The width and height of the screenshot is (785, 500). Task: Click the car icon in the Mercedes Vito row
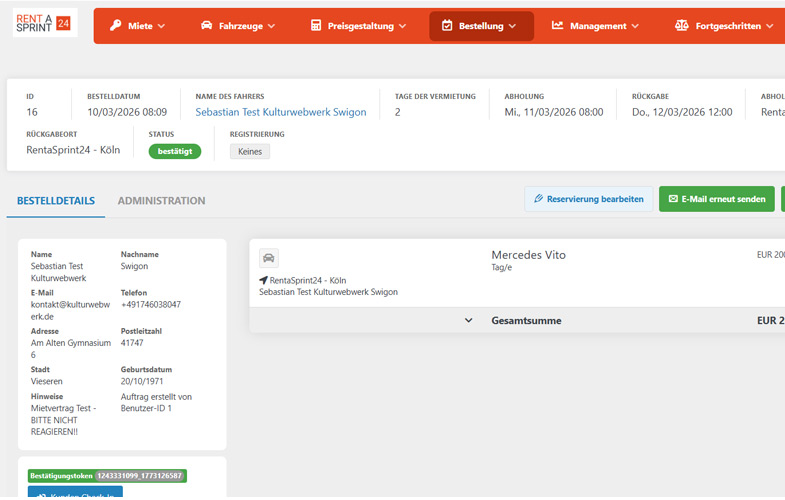coord(268,257)
